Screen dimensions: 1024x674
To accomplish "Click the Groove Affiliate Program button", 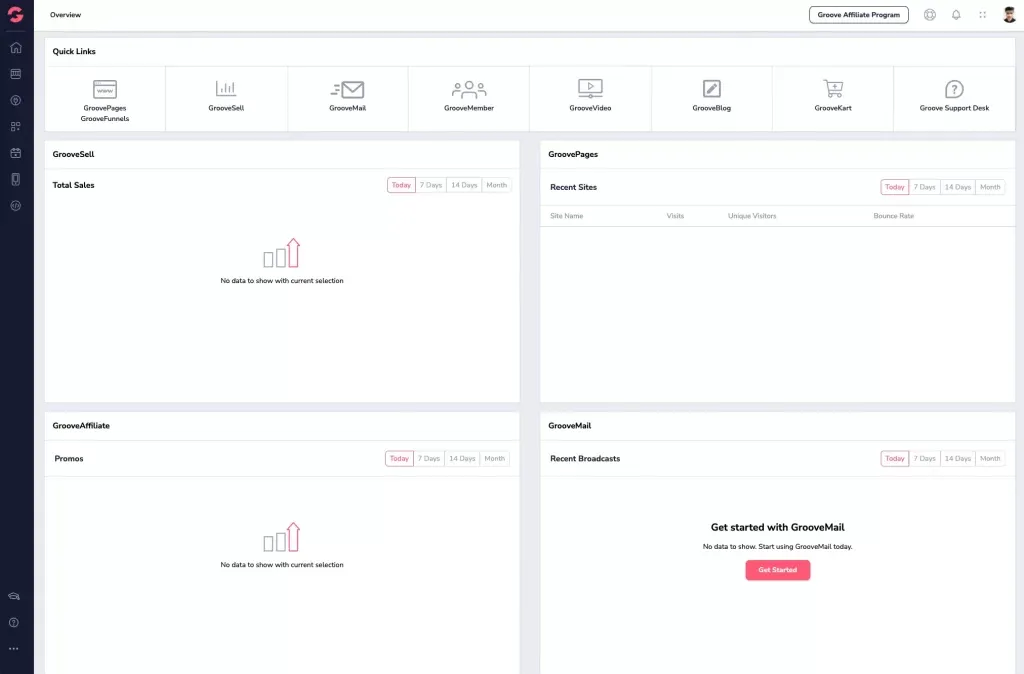I will click(858, 14).
